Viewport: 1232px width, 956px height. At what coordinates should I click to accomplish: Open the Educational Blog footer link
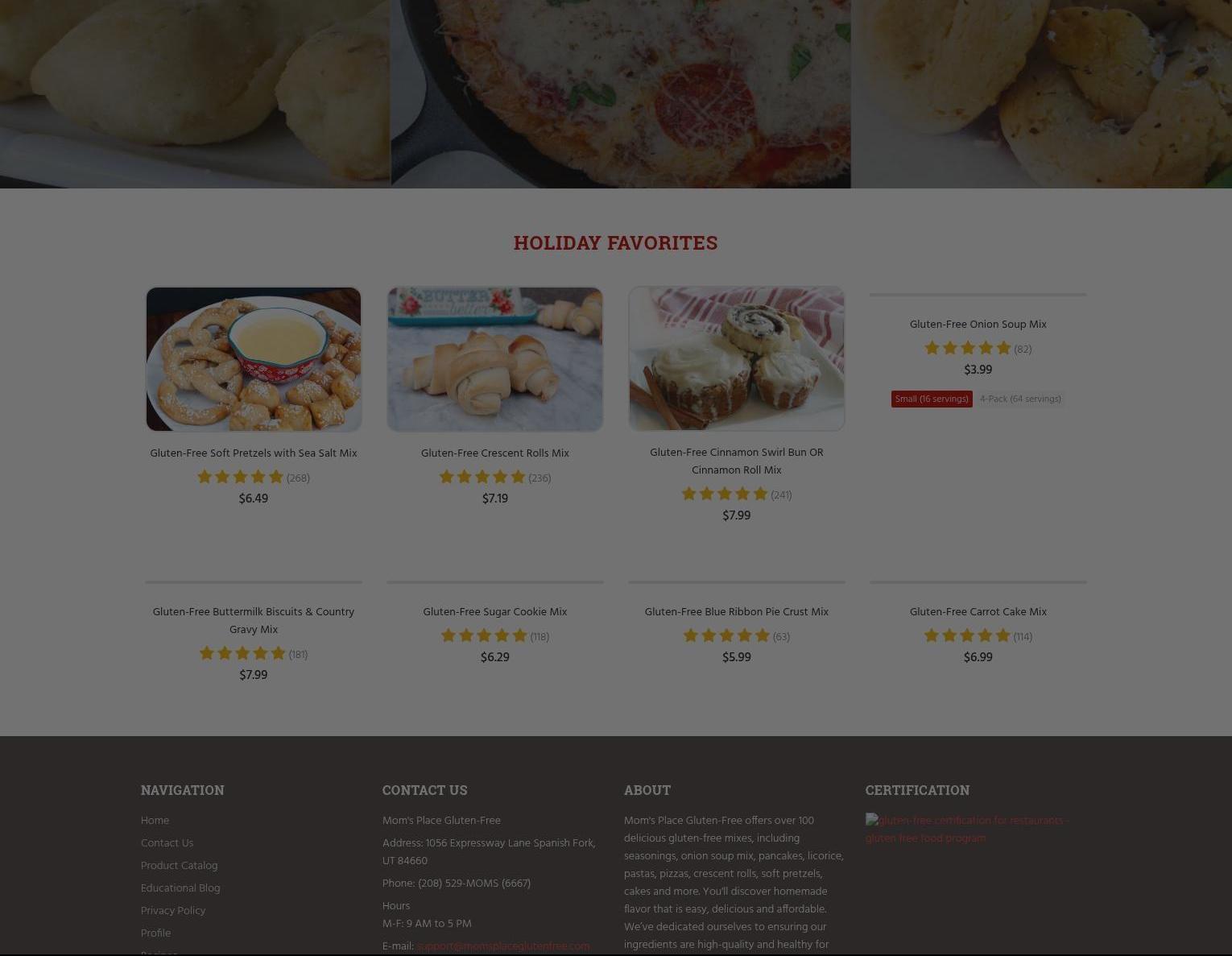tap(180, 888)
